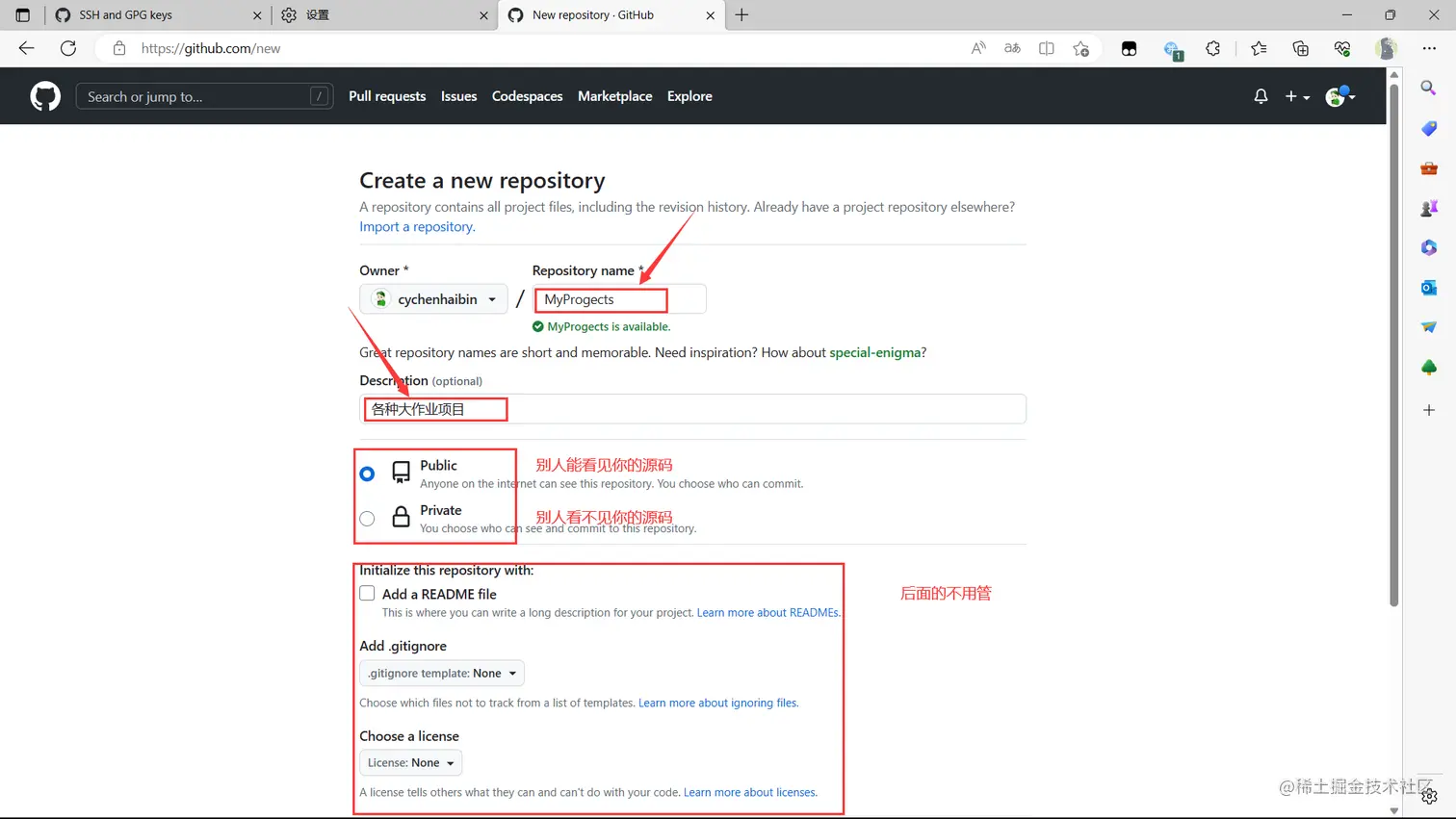Image resolution: width=1456 pixels, height=819 pixels.
Task: Open the License None dropdown
Action: [x=411, y=763]
